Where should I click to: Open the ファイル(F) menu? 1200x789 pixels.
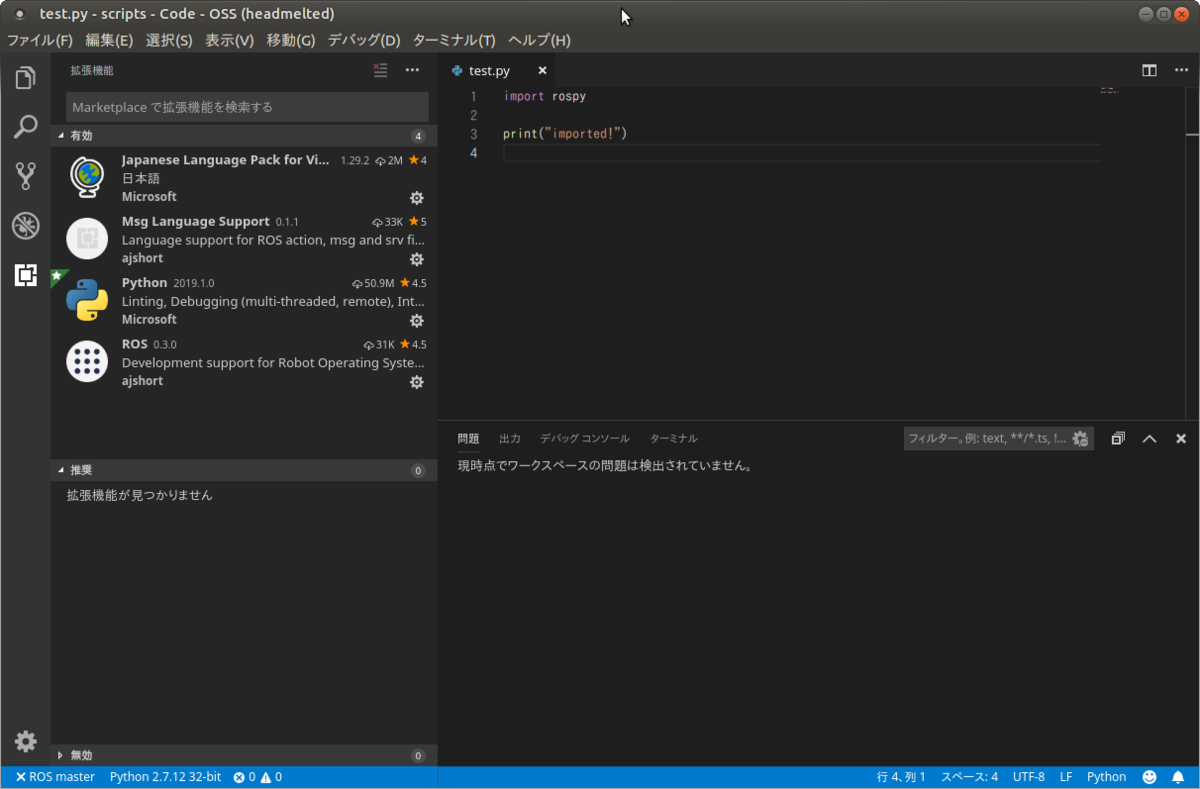click(40, 40)
